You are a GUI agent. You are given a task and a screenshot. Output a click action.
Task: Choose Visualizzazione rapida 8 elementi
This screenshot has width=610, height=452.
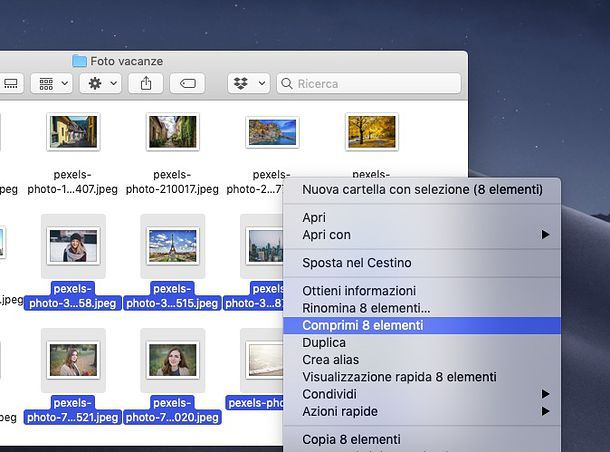click(x=422, y=377)
